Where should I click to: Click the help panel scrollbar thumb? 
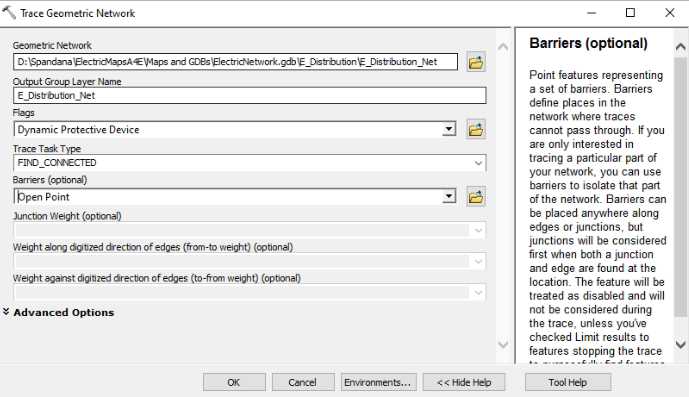point(680,187)
